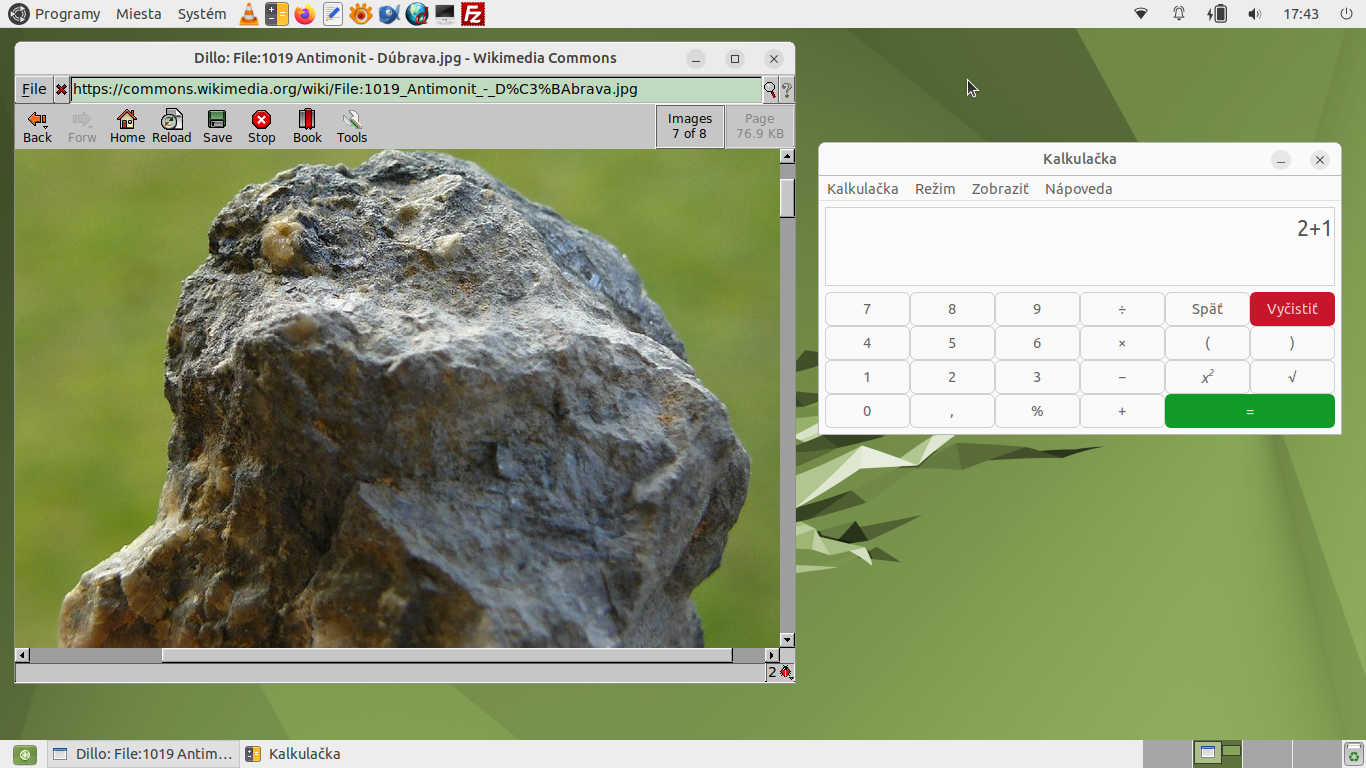Click Dillo vertical scrollbar up arrow
The width and height of the screenshot is (1366, 768).
787,156
